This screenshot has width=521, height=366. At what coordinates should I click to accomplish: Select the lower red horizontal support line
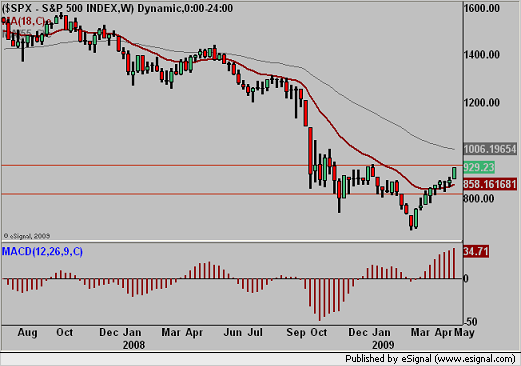point(232,194)
